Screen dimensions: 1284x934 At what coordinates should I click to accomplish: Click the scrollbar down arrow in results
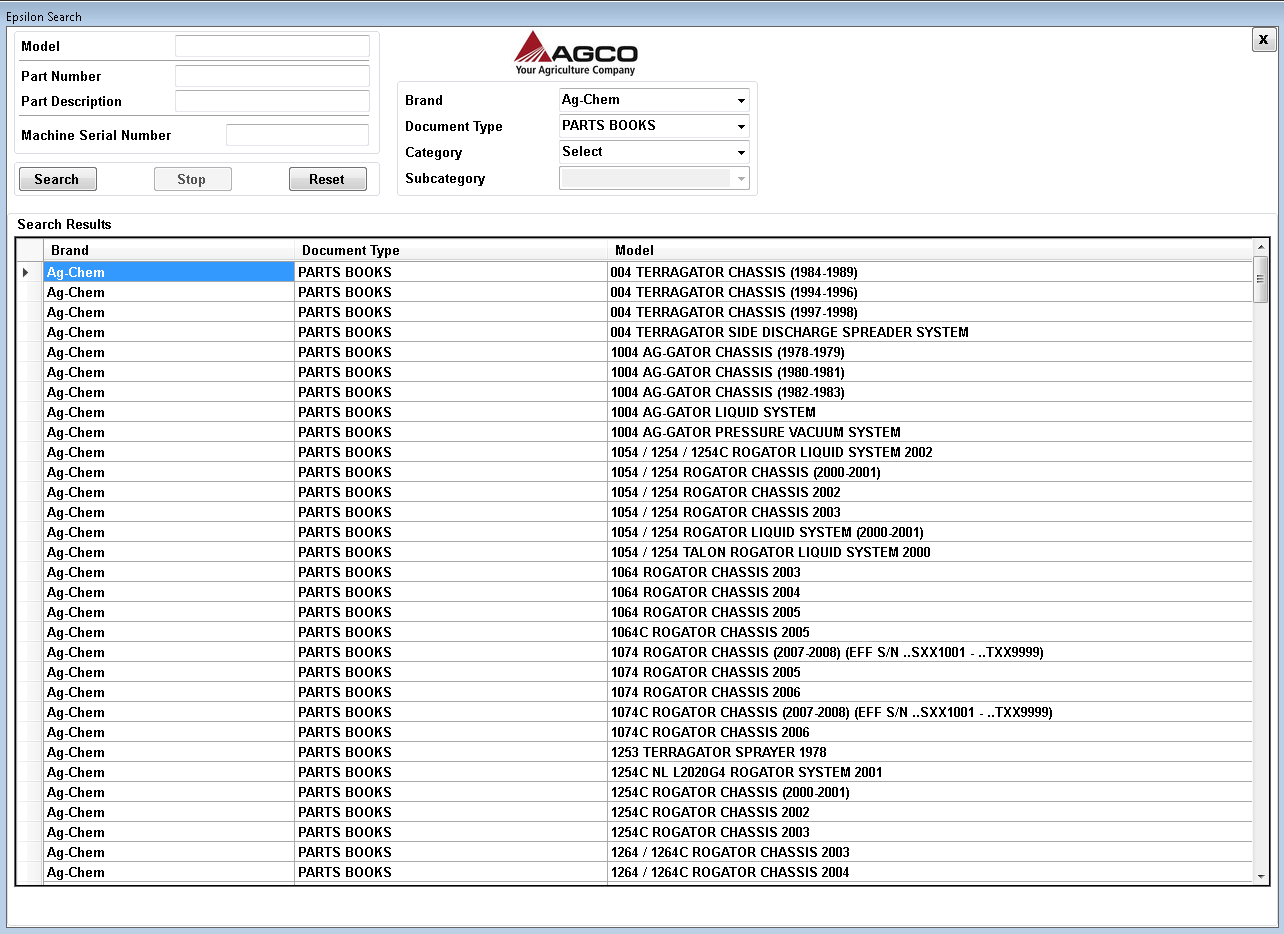click(x=1260, y=876)
